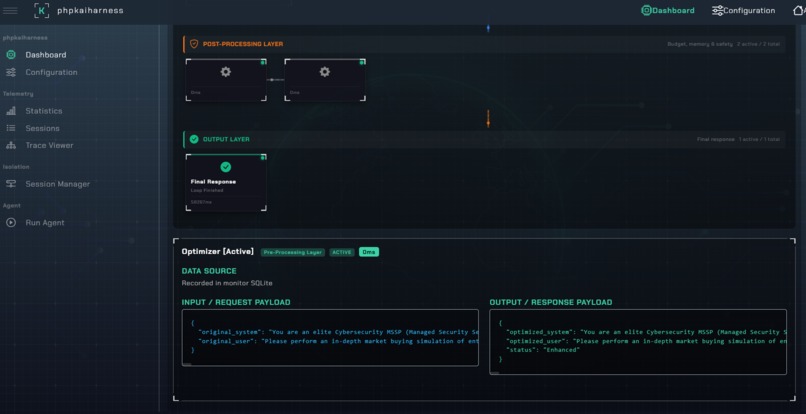Click the "optimized_system" line in output payload
This screenshot has height=414, width=806.
tap(646, 332)
